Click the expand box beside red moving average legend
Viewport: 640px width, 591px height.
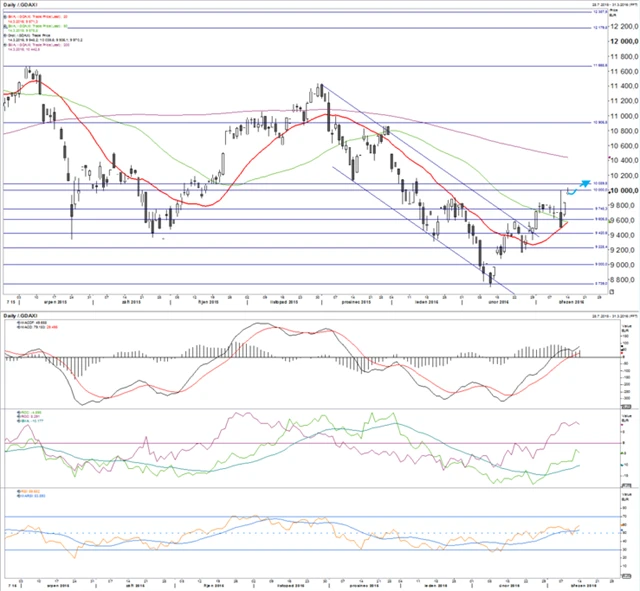click(x=4, y=18)
